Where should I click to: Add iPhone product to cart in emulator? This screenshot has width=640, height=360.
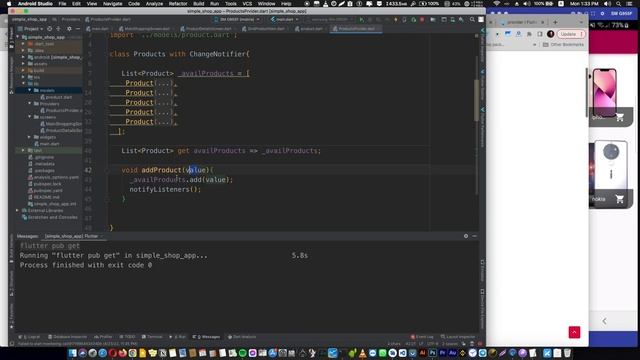(620, 118)
